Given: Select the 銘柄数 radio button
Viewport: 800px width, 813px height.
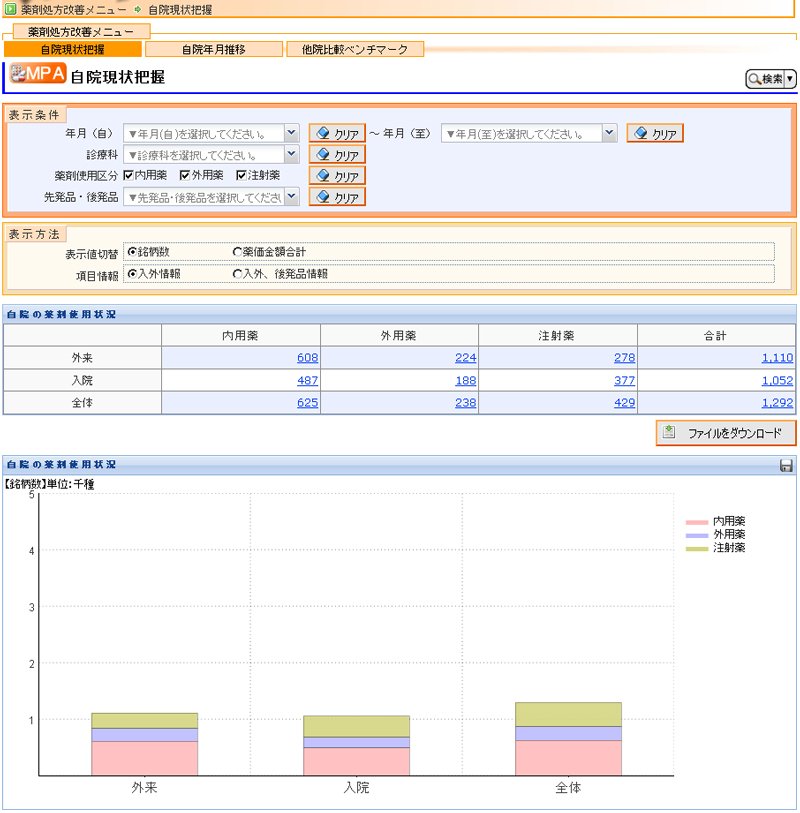Looking at the screenshot, I should (x=132, y=251).
